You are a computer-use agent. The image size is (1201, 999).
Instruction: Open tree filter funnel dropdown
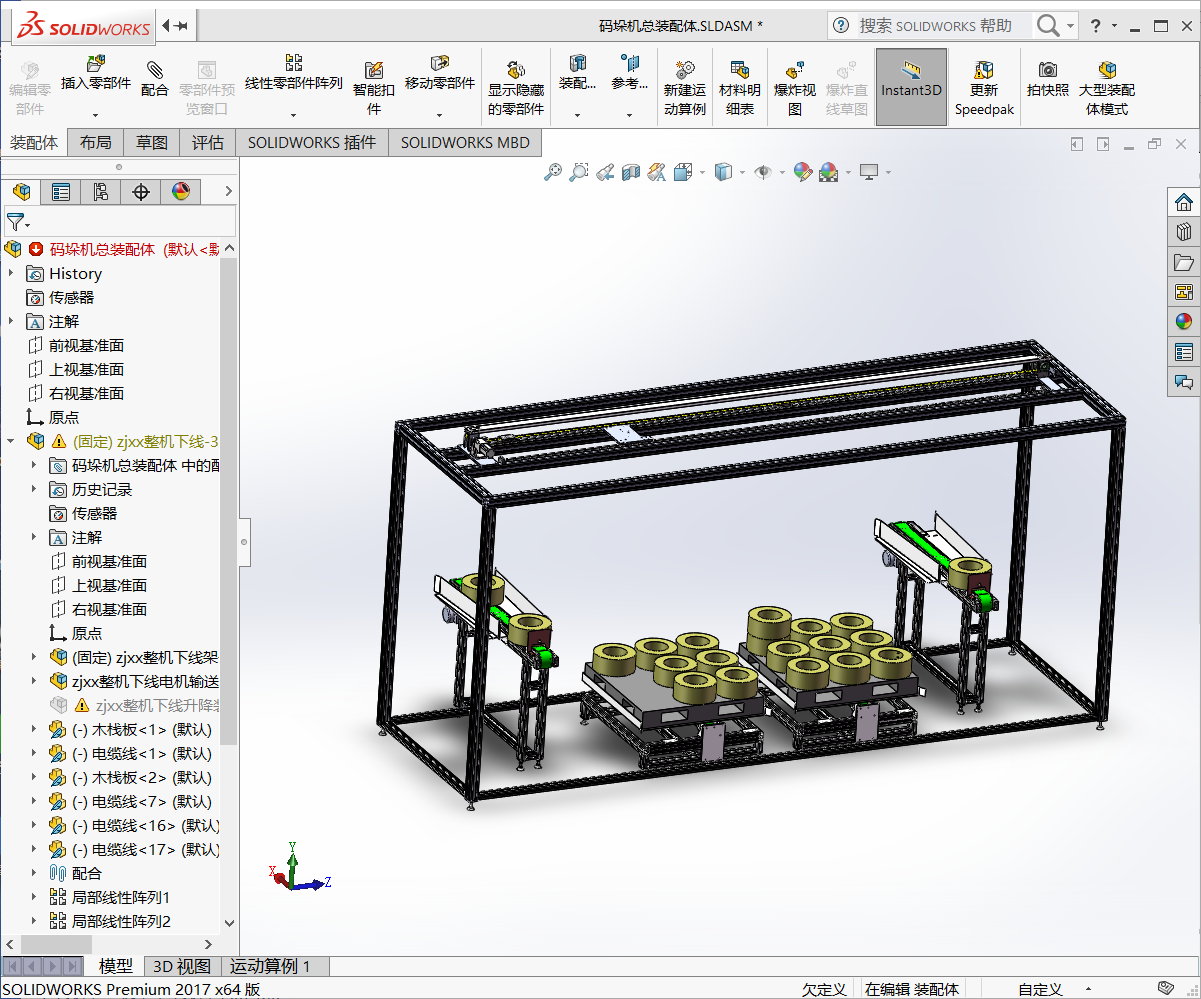tap(19, 222)
